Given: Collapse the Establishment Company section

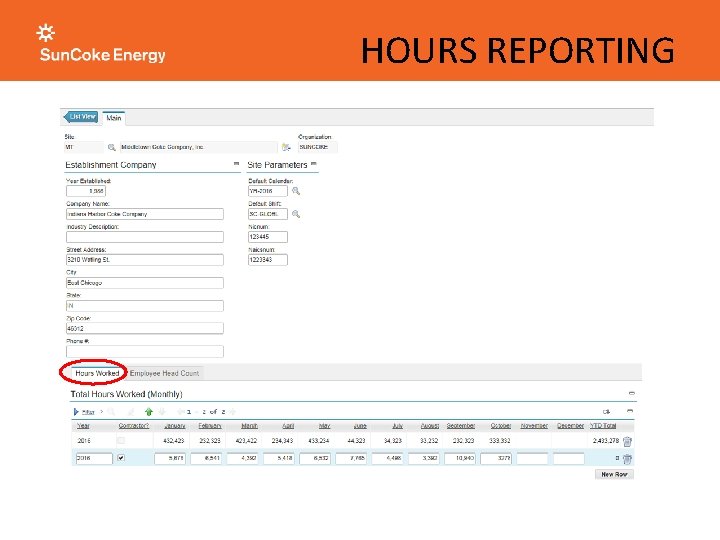Looking at the screenshot, I should coord(236,163).
